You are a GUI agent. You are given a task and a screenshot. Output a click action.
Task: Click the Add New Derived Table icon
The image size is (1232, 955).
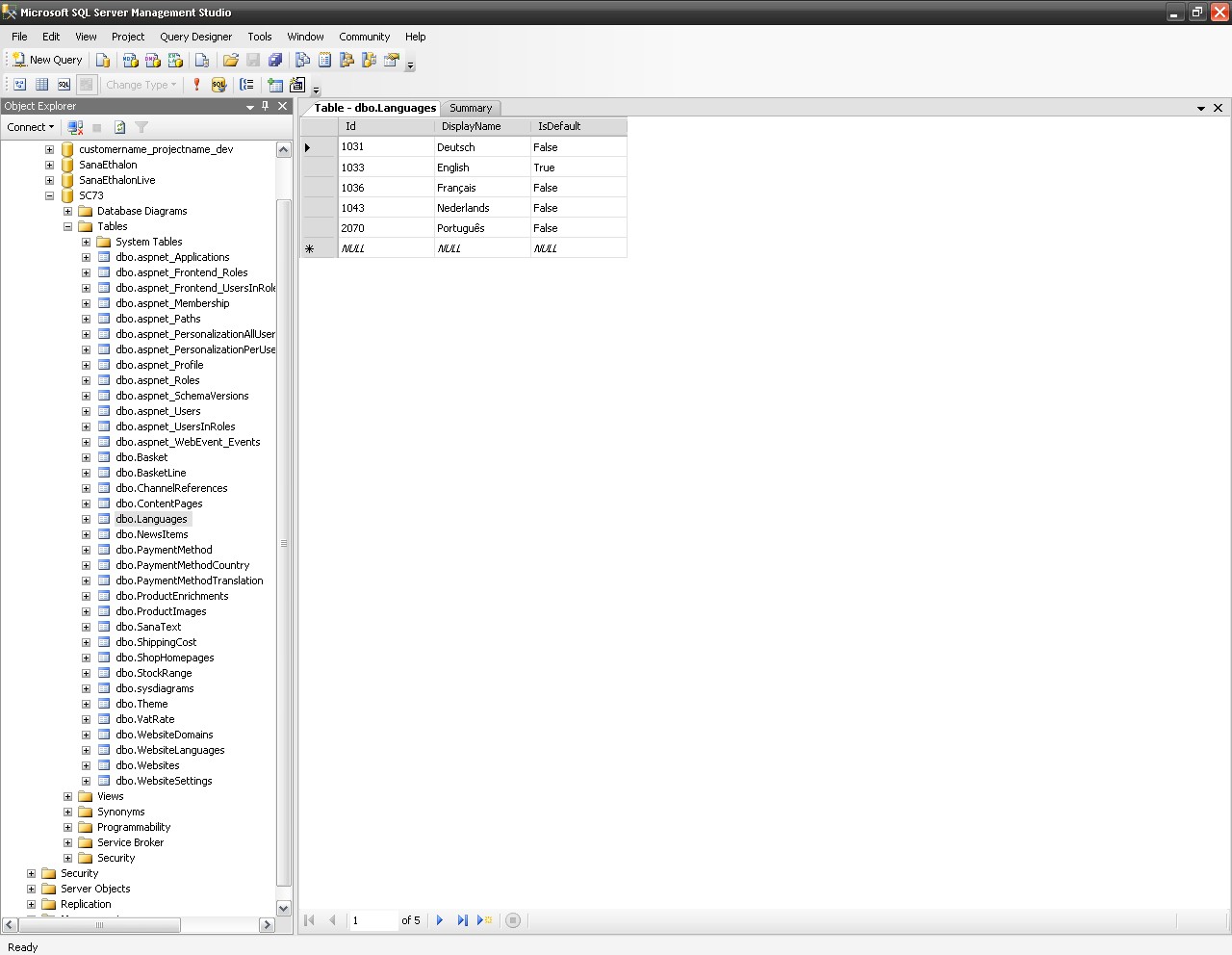tap(297, 85)
